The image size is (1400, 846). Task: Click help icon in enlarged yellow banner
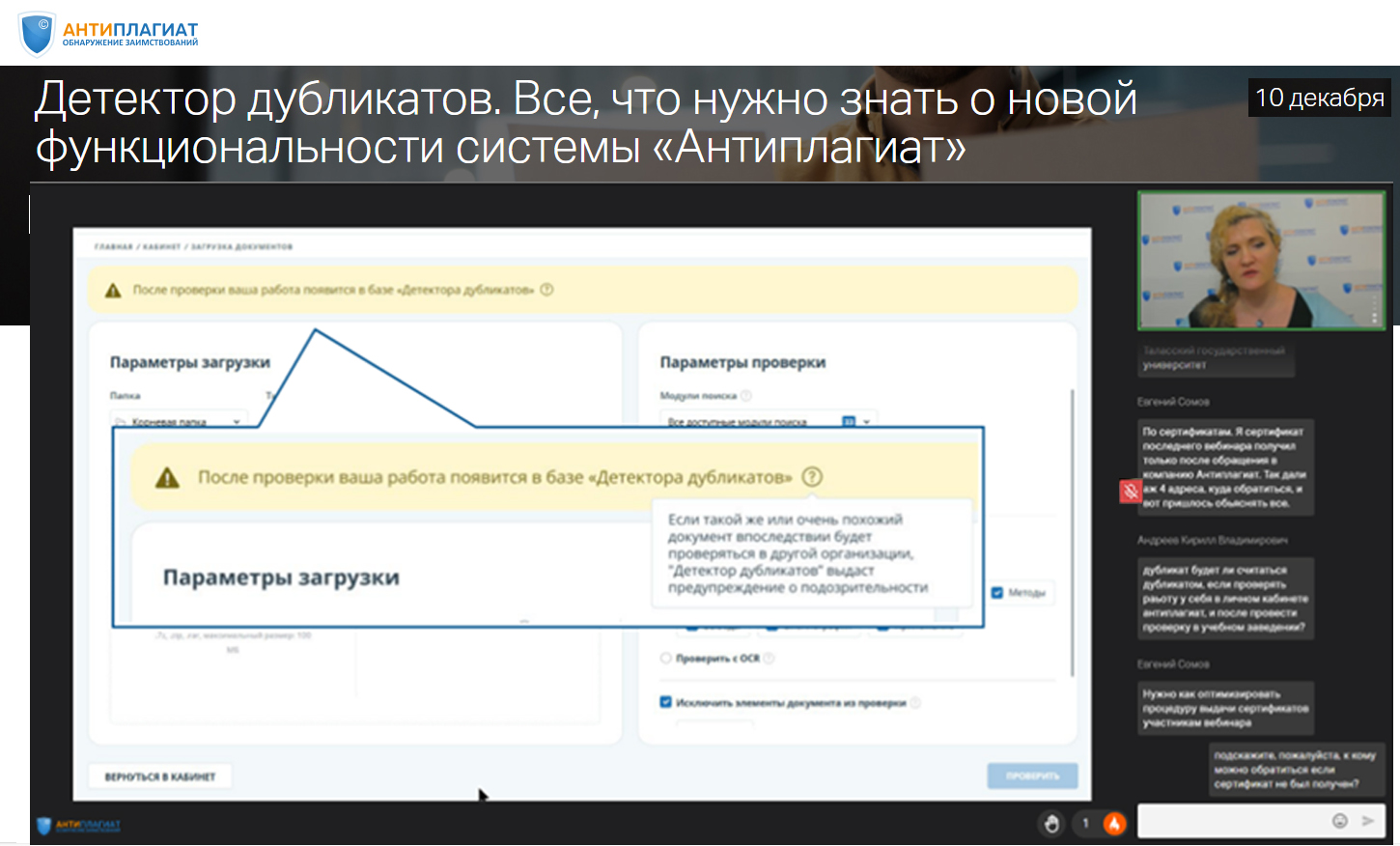(812, 477)
